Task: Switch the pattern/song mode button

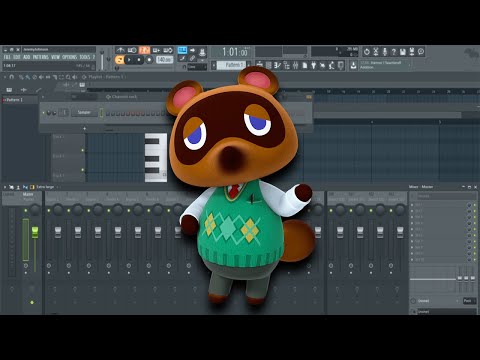Action: tap(119, 60)
